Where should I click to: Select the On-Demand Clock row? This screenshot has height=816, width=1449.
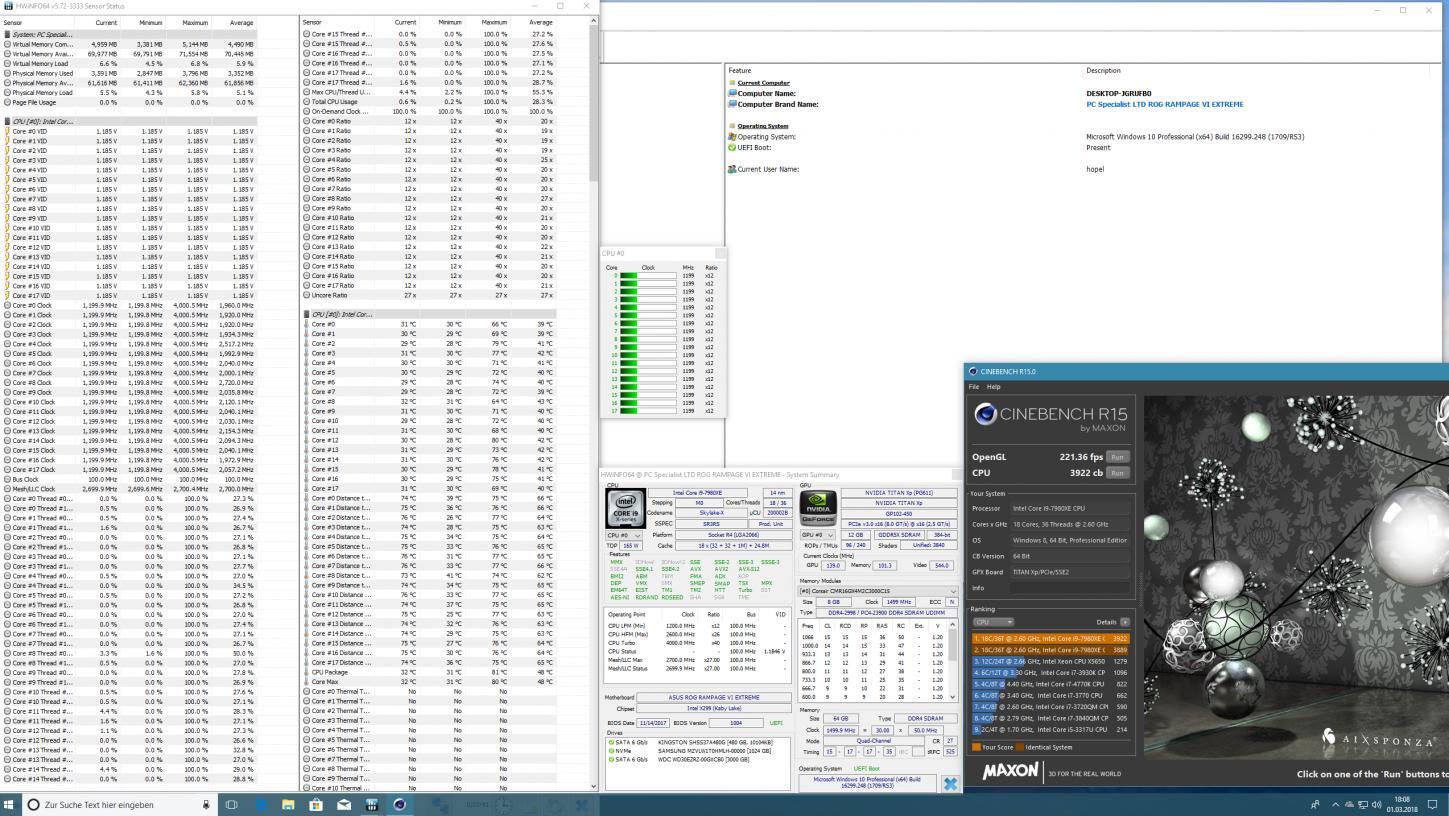pos(430,112)
